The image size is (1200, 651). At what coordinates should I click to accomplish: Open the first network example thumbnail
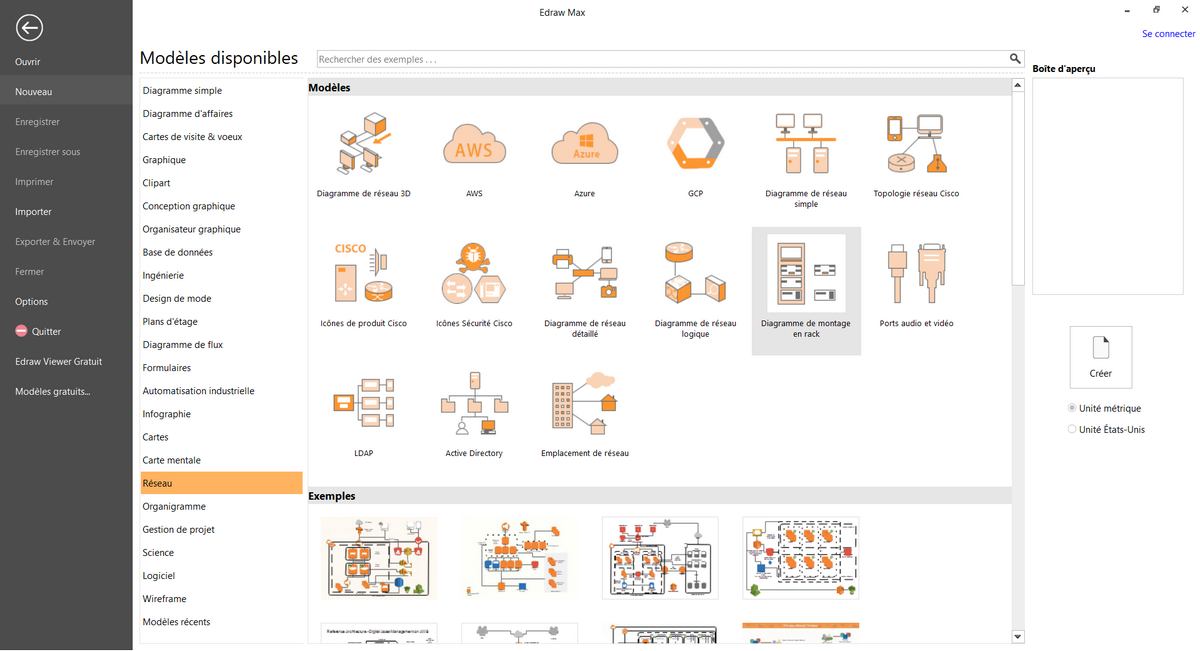[378, 557]
